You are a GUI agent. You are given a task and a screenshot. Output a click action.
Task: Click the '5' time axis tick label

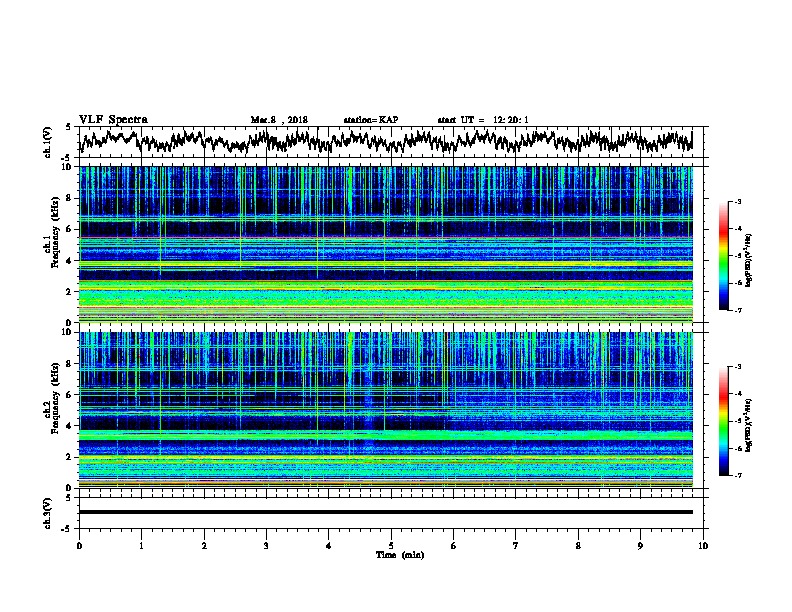point(391,545)
